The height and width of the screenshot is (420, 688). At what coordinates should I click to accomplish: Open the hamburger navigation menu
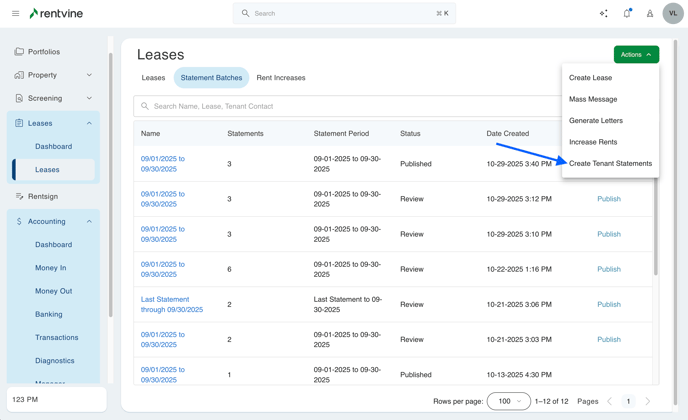point(15,14)
